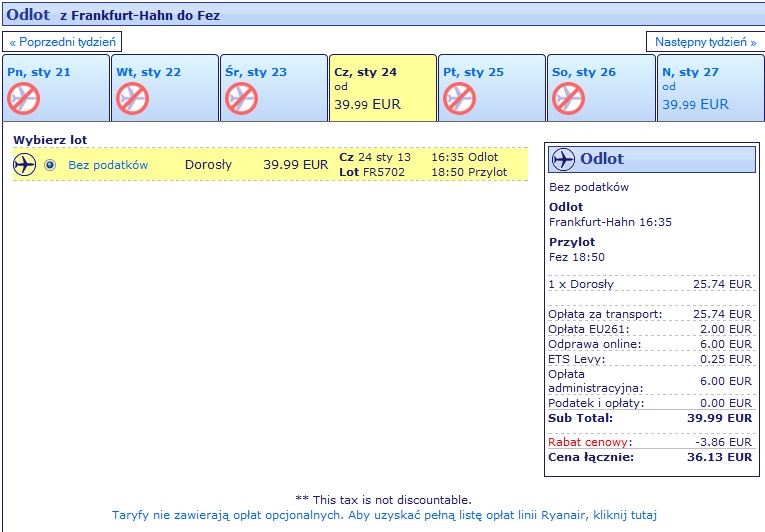The height and width of the screenshot is (532, 765).
Task: Click the Rabat cenowy link
Action: click(x=588, y=442)
